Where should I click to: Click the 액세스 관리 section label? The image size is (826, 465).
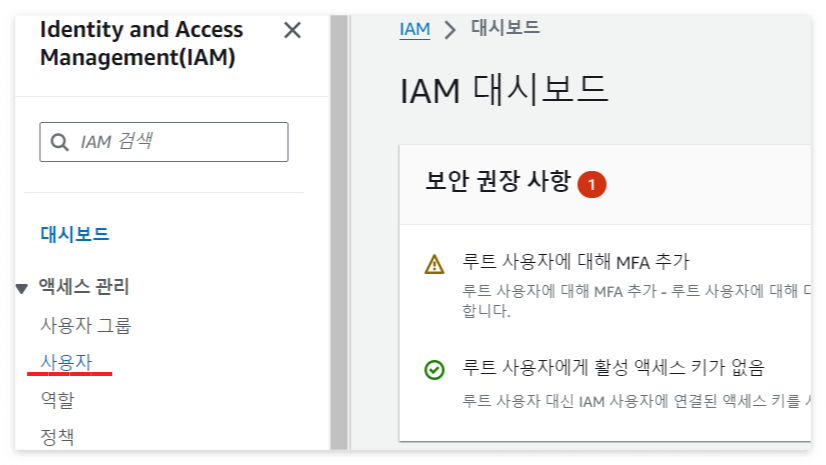point(84,287)
